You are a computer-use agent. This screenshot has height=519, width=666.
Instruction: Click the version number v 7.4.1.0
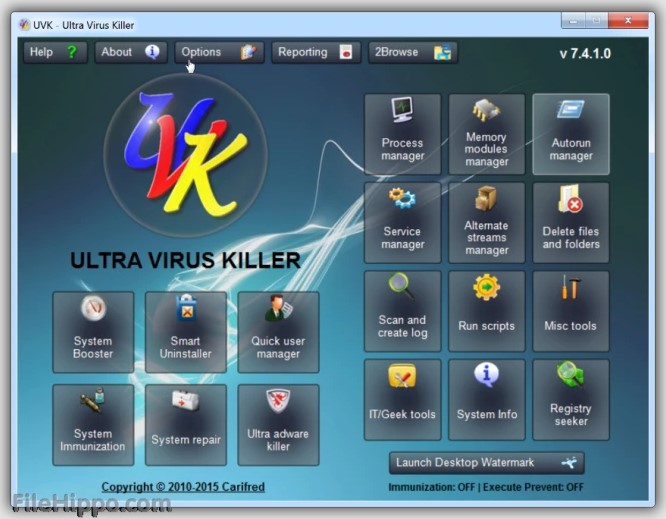[x=585, y=54]
